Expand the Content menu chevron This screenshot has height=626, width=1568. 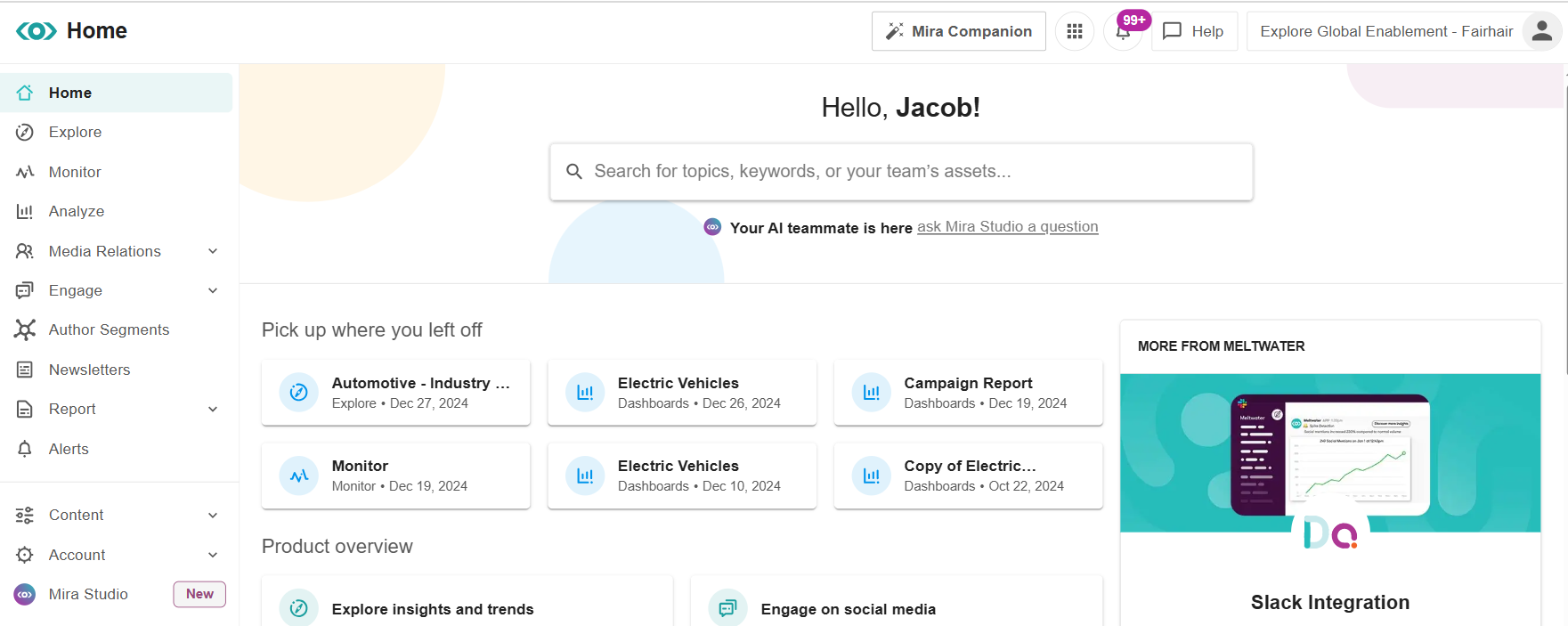point(213,515)
